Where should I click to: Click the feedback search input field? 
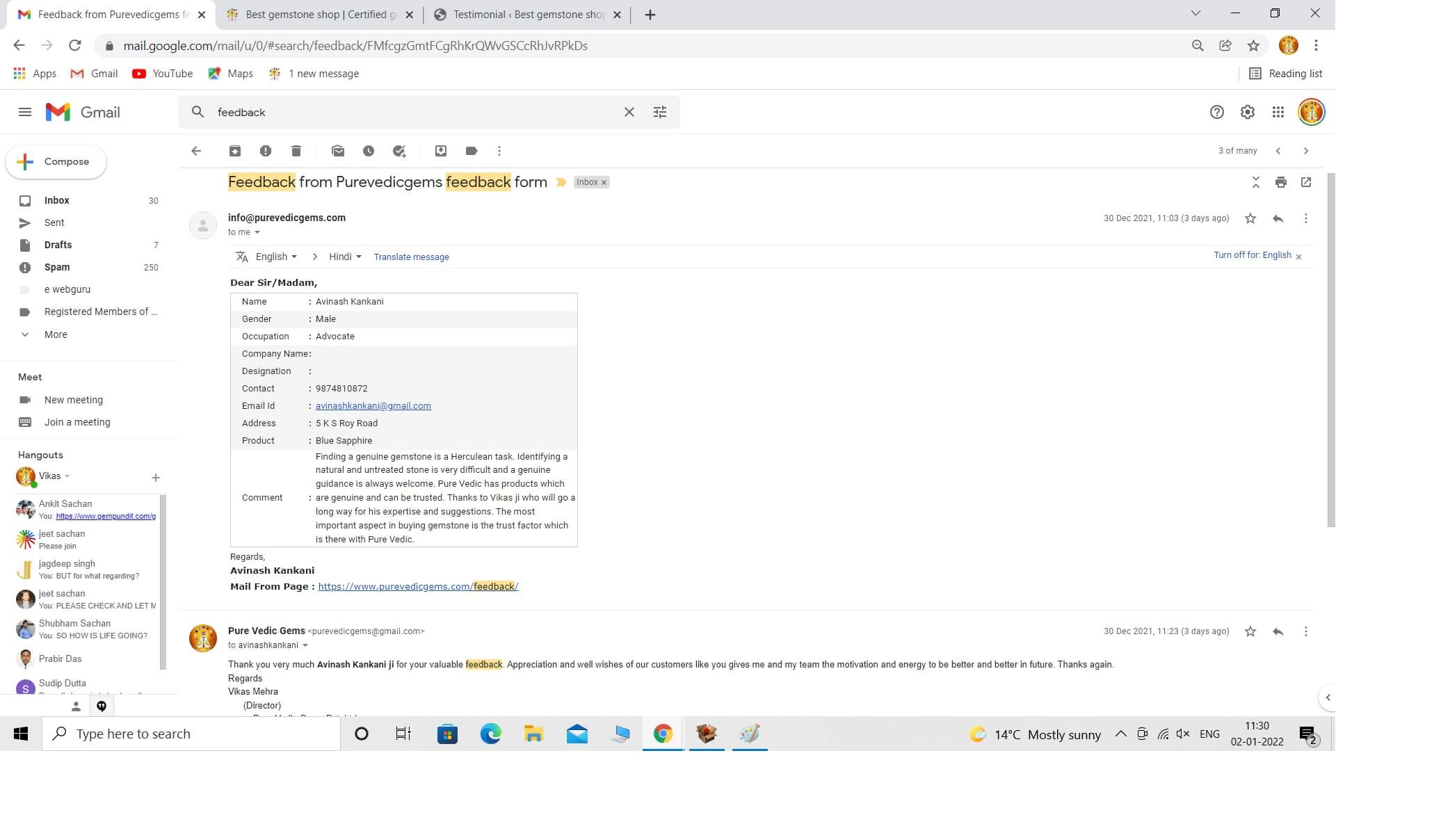click(416, 112)
